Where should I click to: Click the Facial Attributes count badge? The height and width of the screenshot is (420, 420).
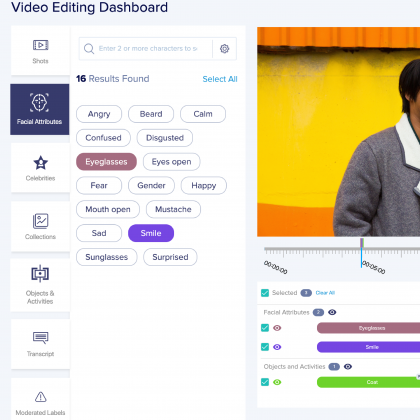click(318, 312)
